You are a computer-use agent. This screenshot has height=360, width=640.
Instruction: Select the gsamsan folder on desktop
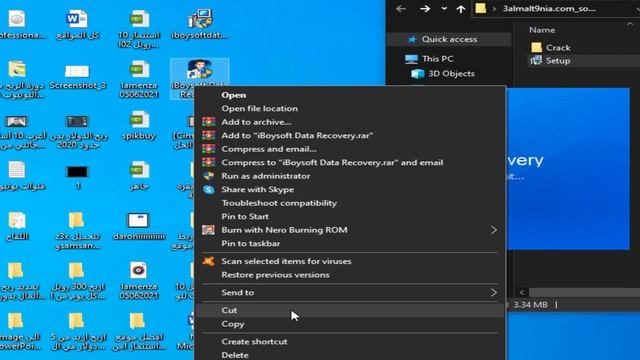[x=77, y=231]
